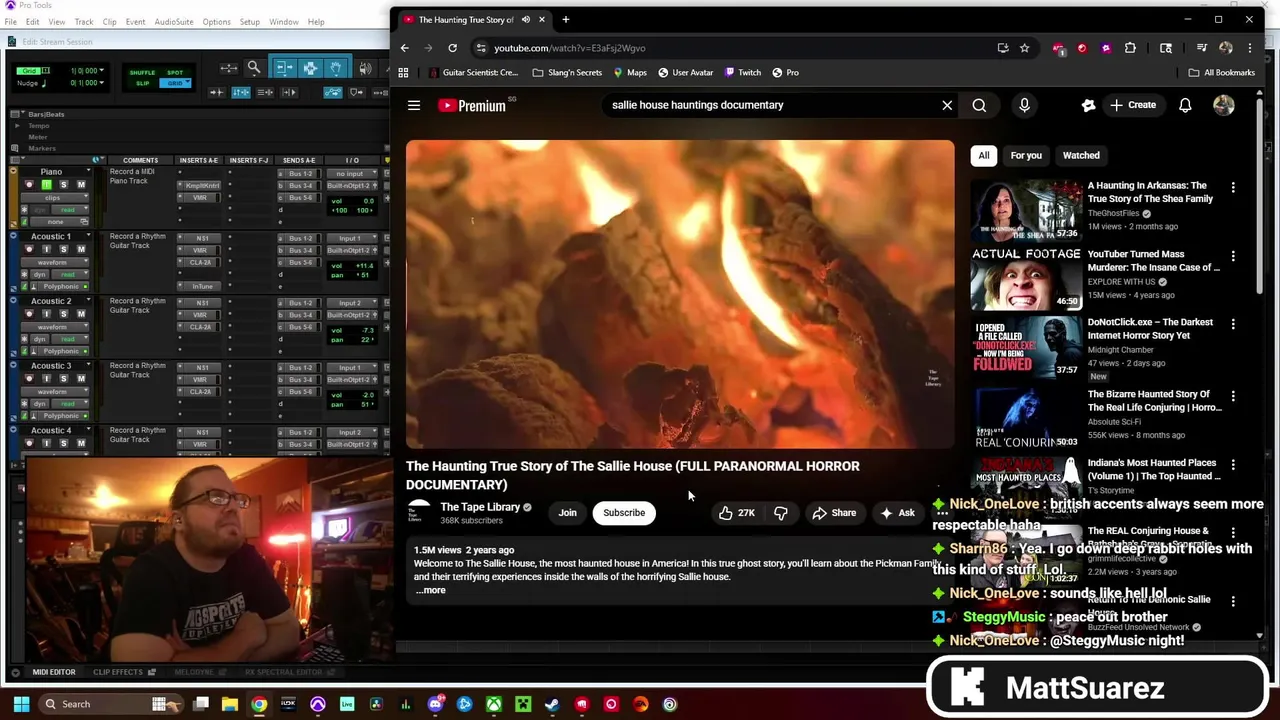Open Steam from the taskbar
This screenshot has height=720, width=1280.
click(x=552, y=704)
